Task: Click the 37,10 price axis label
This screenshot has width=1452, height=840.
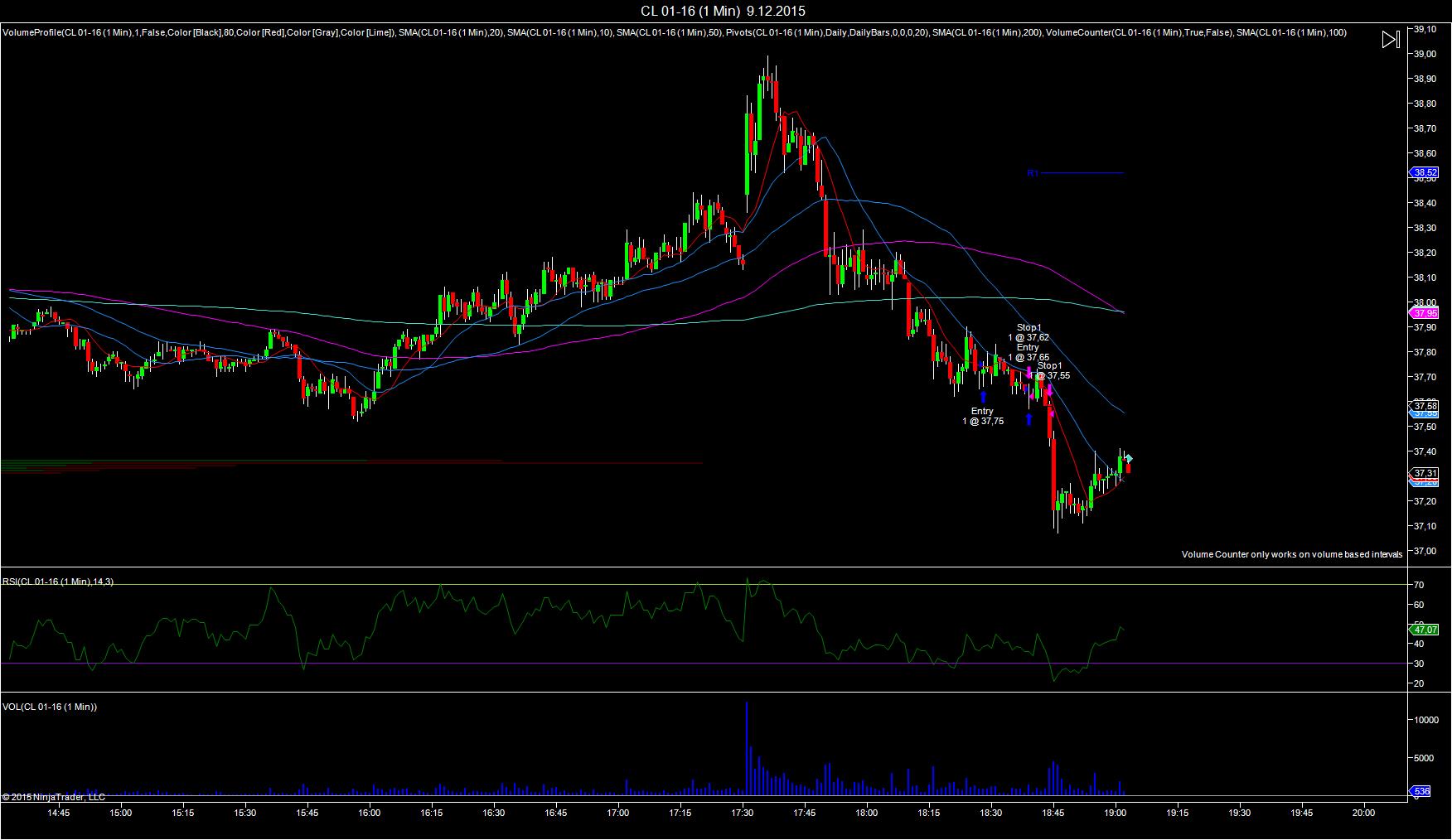Action: [x=1425, y=526]
